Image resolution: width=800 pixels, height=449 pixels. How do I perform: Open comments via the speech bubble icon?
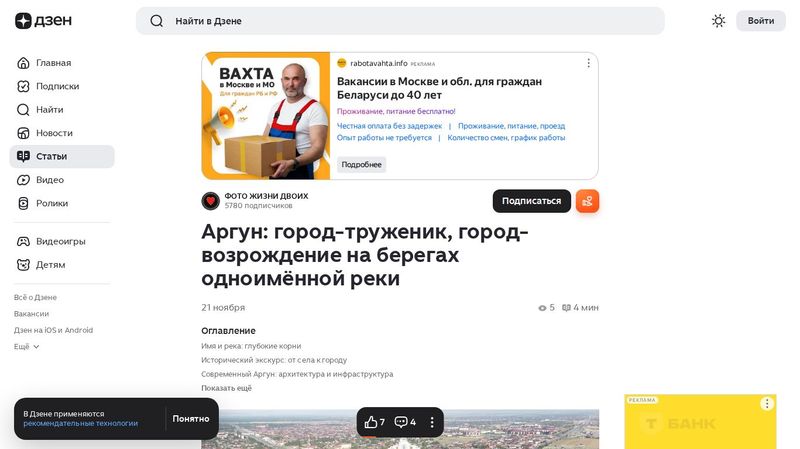(405, 422)
